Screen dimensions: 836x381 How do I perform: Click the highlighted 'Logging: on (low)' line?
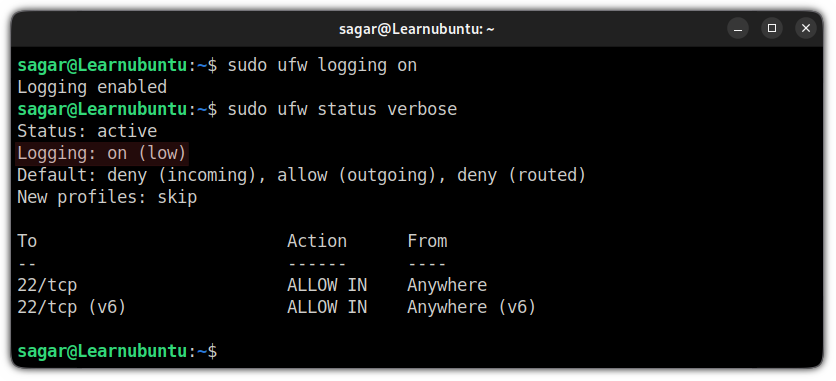point(102,153)
